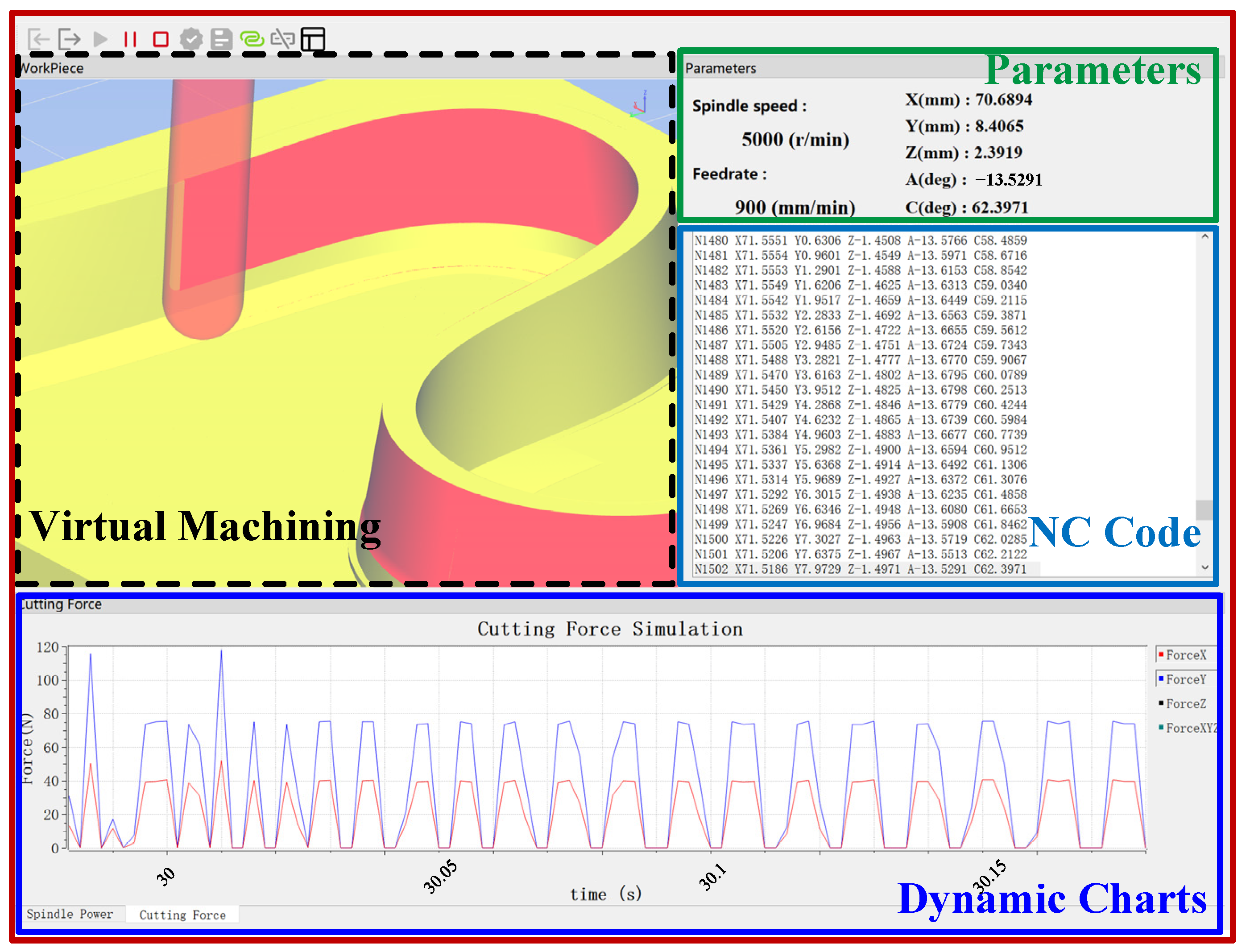1250x952 pixels.
Task: Stop the simulation with red square
Action: click(161, 39)
